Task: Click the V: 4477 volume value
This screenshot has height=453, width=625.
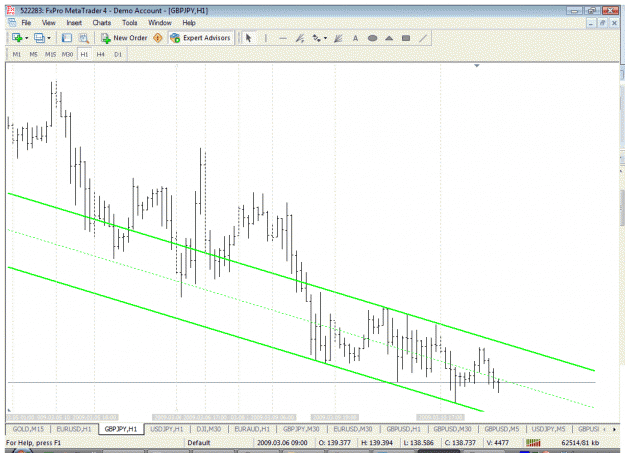Action: click(498, 443)
